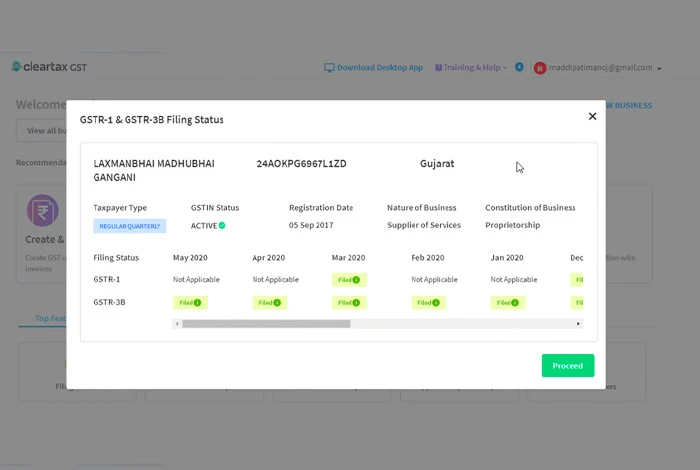The width and height of the screenshot is (700, 470).
Task: Click the horizontal scrollbar left arrow
Action: pyautogui.click(x=177, y=324)
